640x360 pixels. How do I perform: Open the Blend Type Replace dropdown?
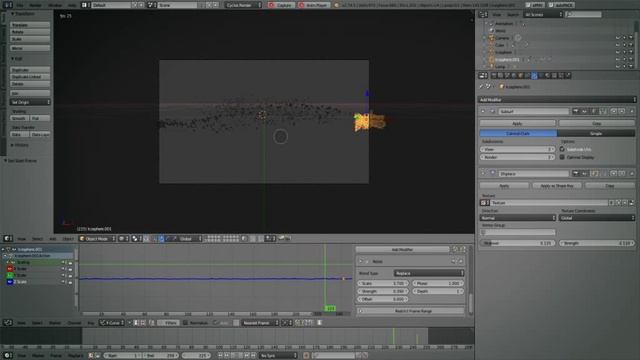coord(429,273)
